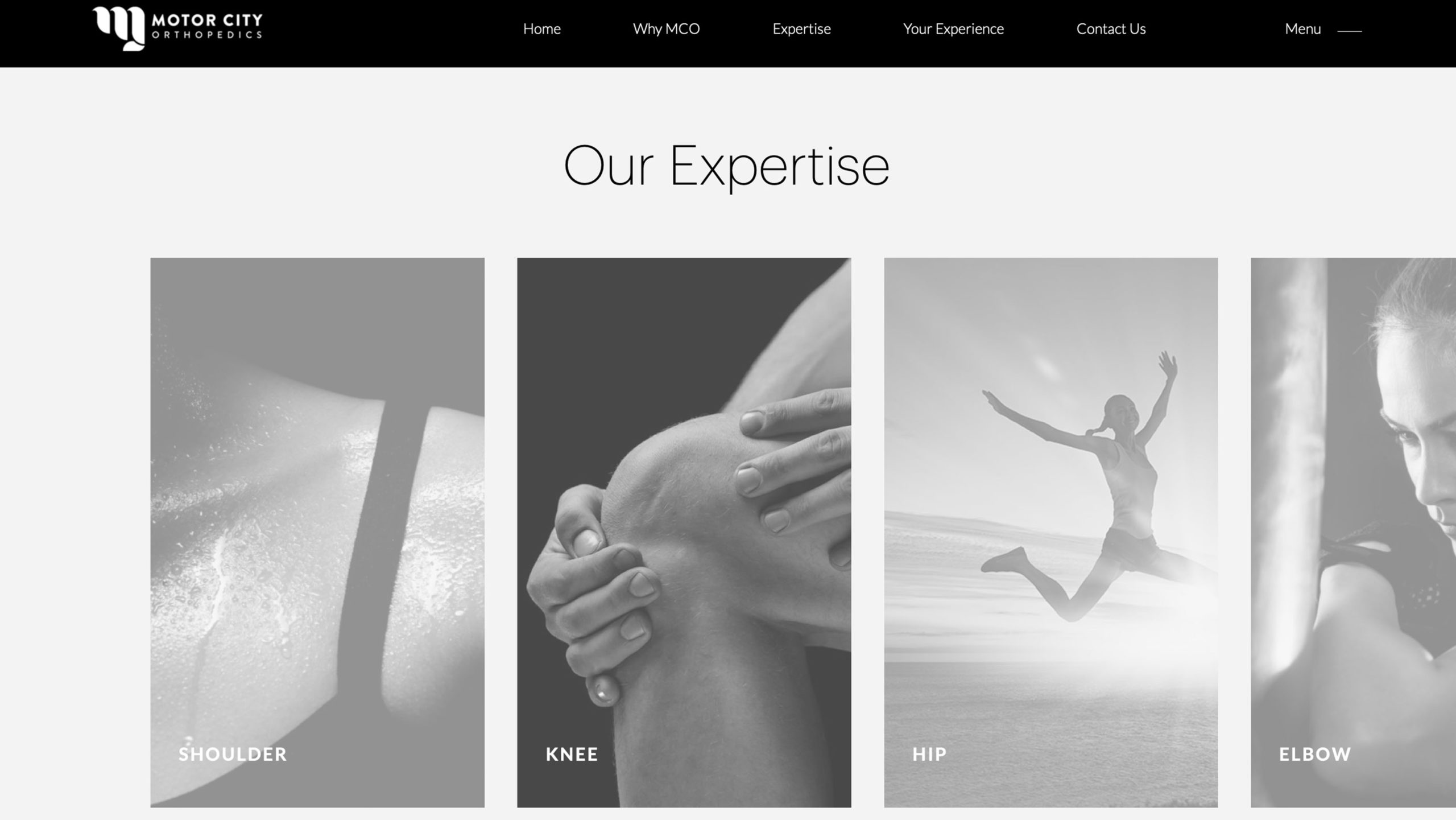Image resolution: width=1456 pixels, height=820 pixels.
Task: Open the Knee expertise card
Action: tap(684, 532)
